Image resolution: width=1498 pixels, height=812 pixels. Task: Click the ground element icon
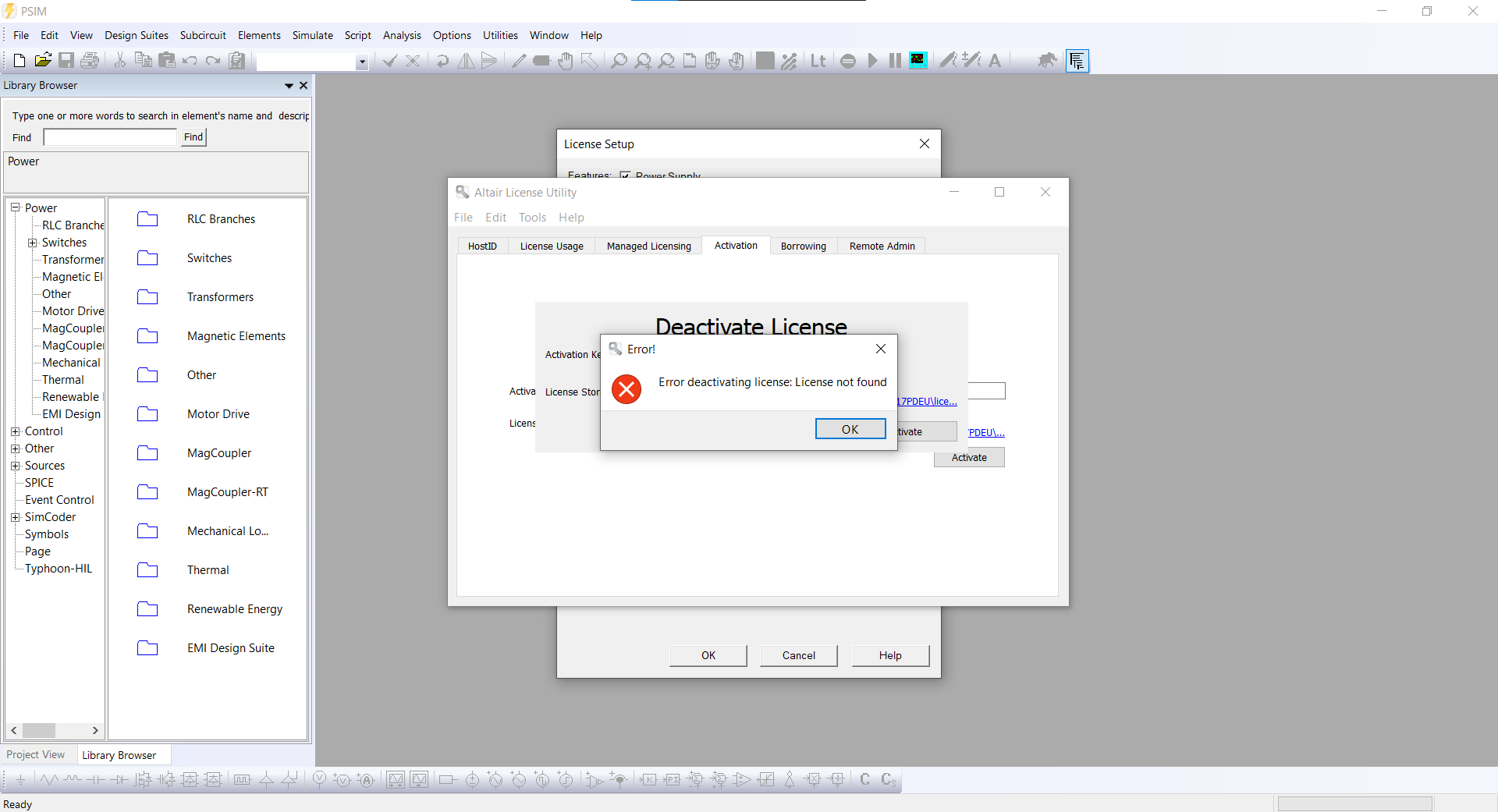click(x=20, y=780)
